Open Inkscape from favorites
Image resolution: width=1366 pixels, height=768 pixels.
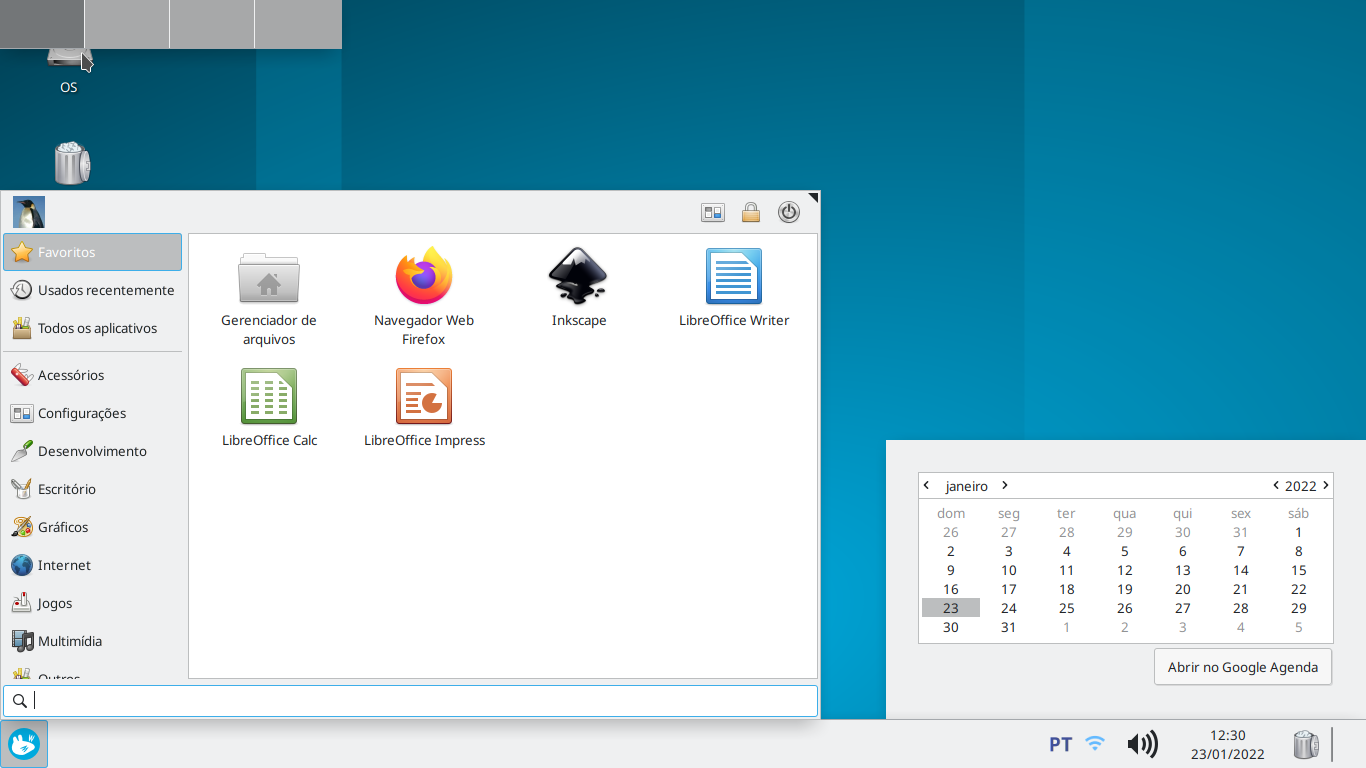(x=579, y=289)
